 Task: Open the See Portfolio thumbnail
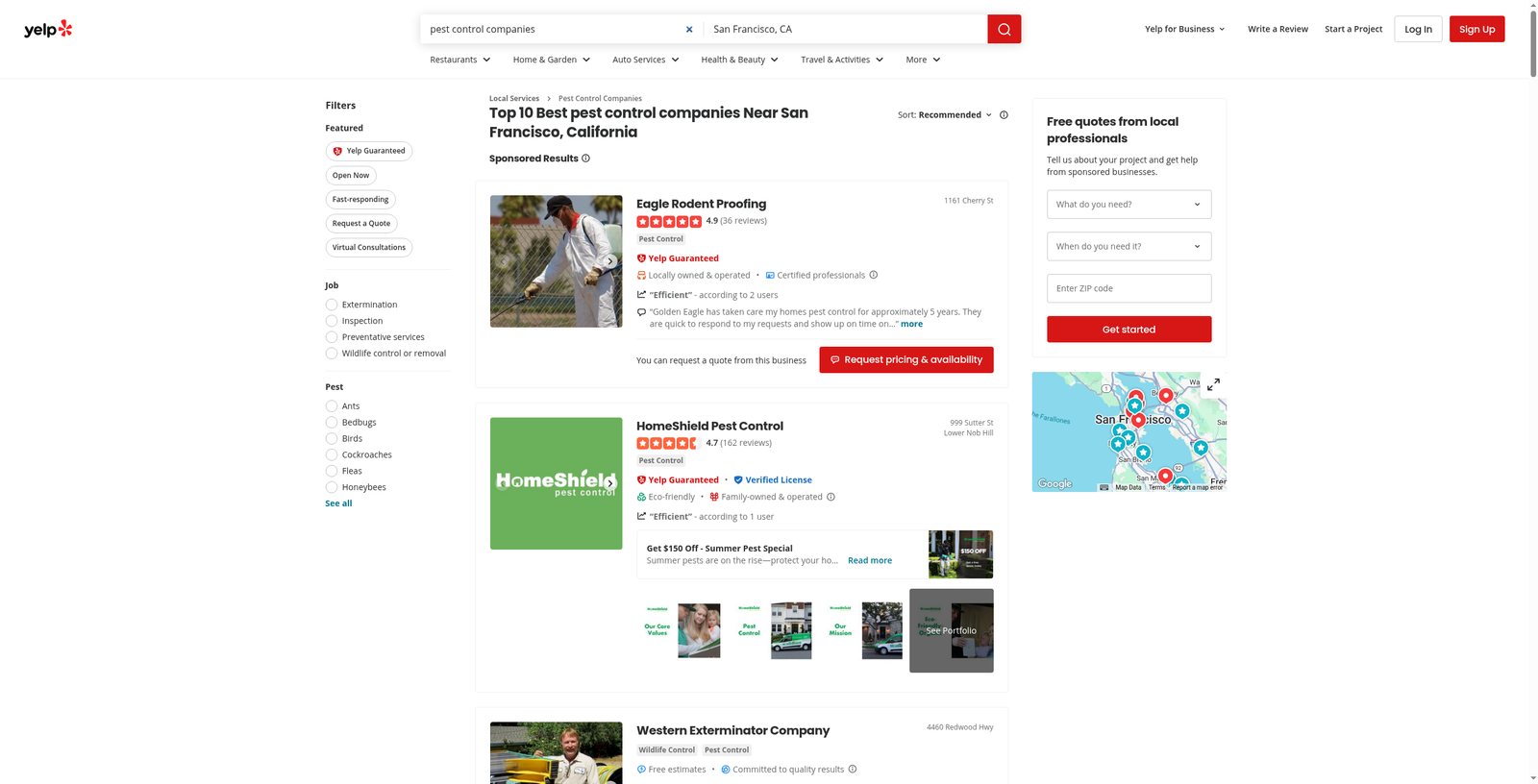952,630
